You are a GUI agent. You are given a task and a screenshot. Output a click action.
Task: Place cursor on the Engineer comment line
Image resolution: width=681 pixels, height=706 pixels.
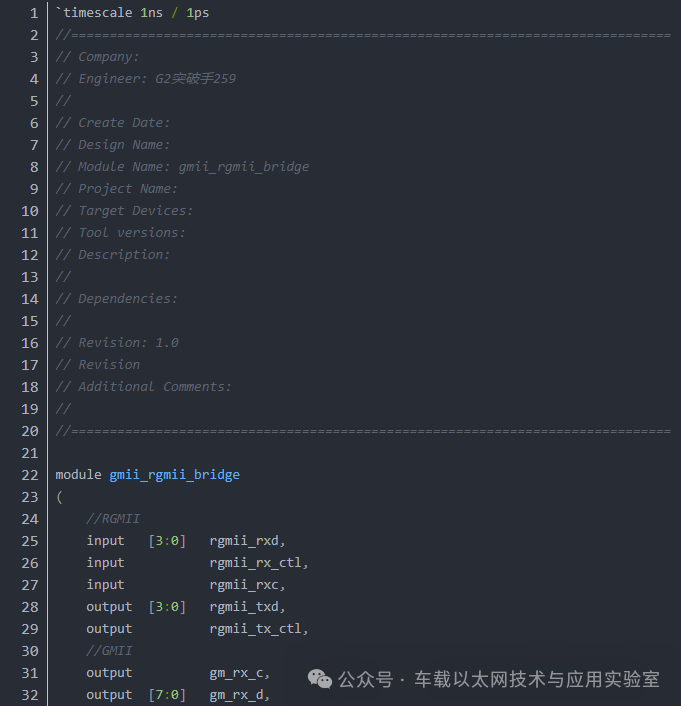pyautogui.click(x=145, y=79)
